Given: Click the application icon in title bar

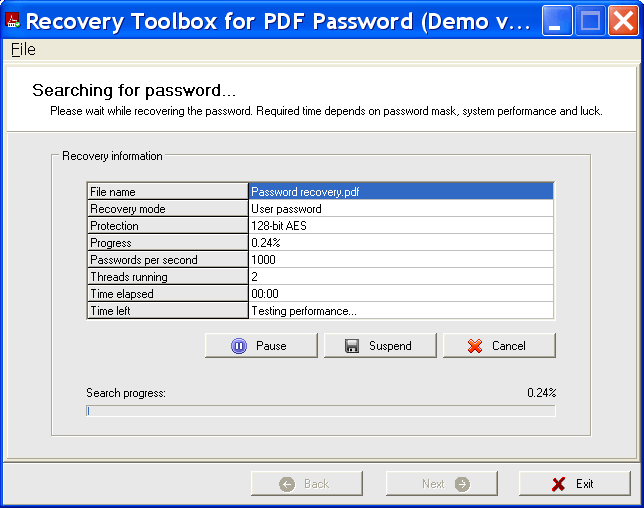Looking at the screenshot, I should coord(12,20).
